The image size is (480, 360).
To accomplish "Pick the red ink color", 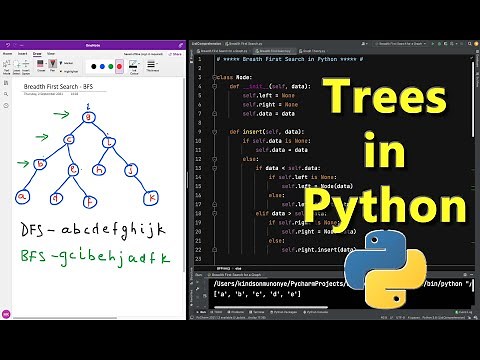I will (x=119, y=67).
